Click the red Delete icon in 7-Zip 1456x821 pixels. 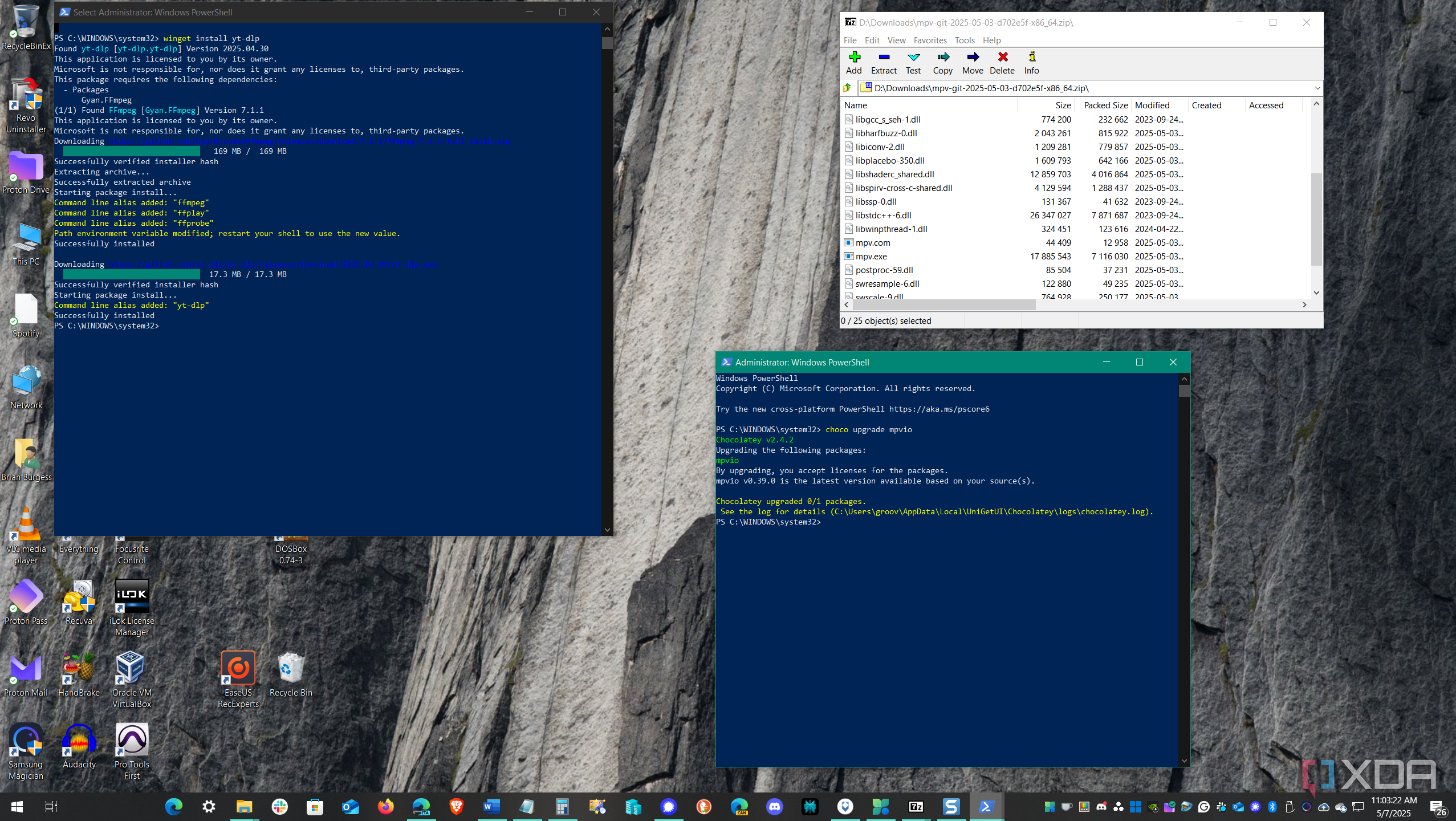(x=1002, y=63)
